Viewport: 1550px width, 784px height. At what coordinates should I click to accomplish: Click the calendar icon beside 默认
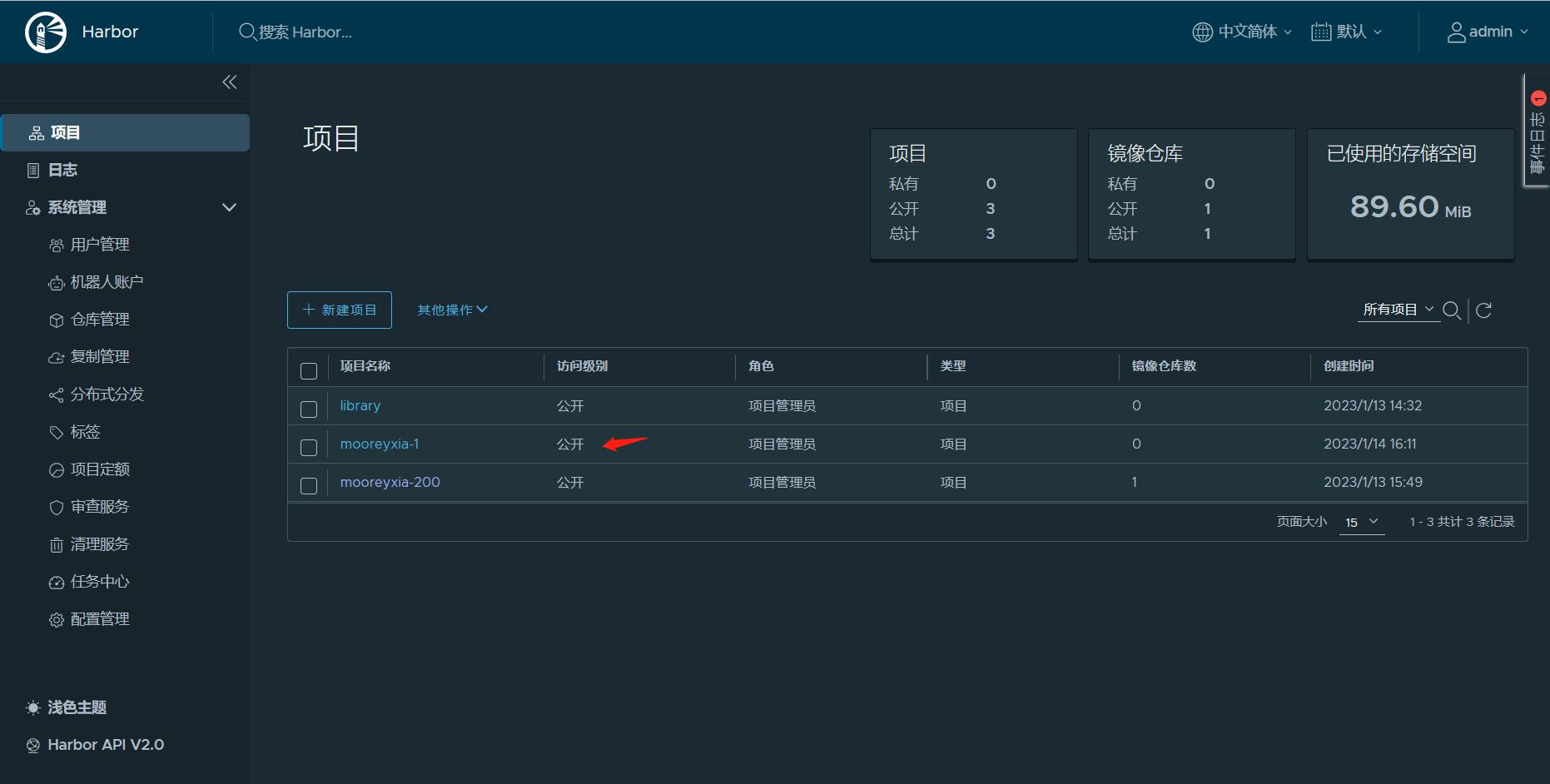tap(1321, 32)
